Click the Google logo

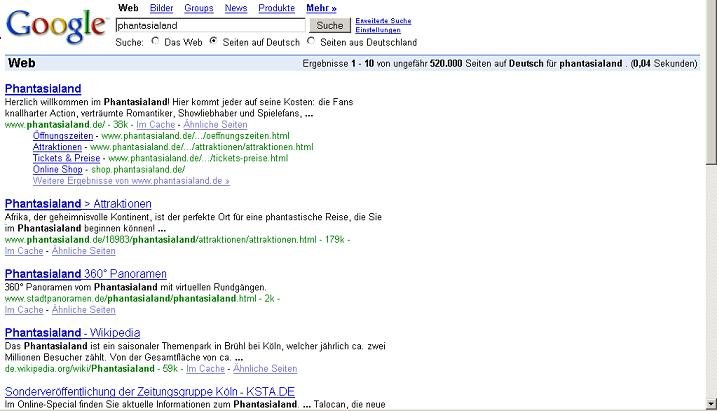[x=57, y=27]
